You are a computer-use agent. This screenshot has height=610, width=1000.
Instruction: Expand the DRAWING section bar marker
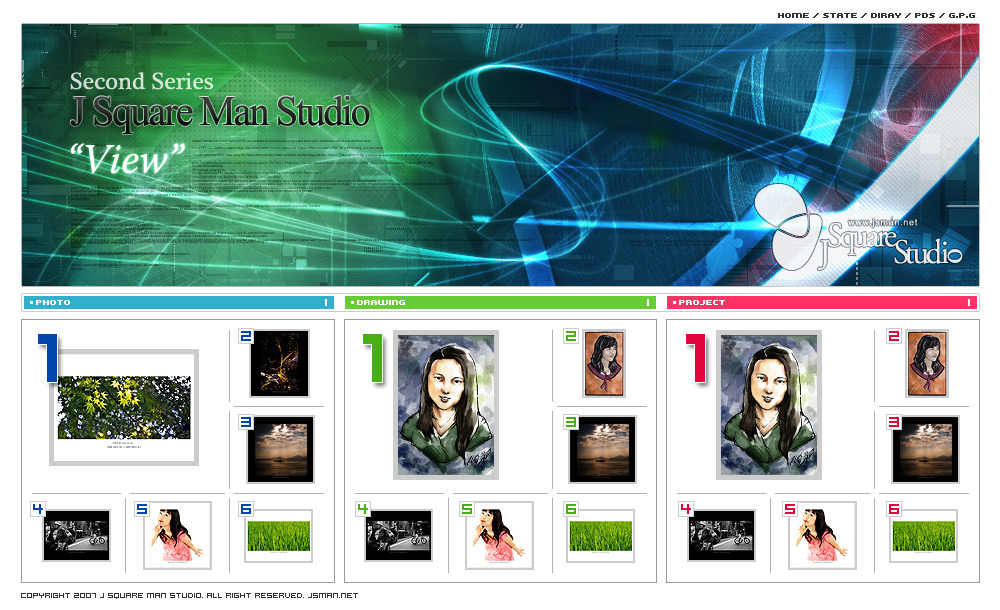coord(648,302)
